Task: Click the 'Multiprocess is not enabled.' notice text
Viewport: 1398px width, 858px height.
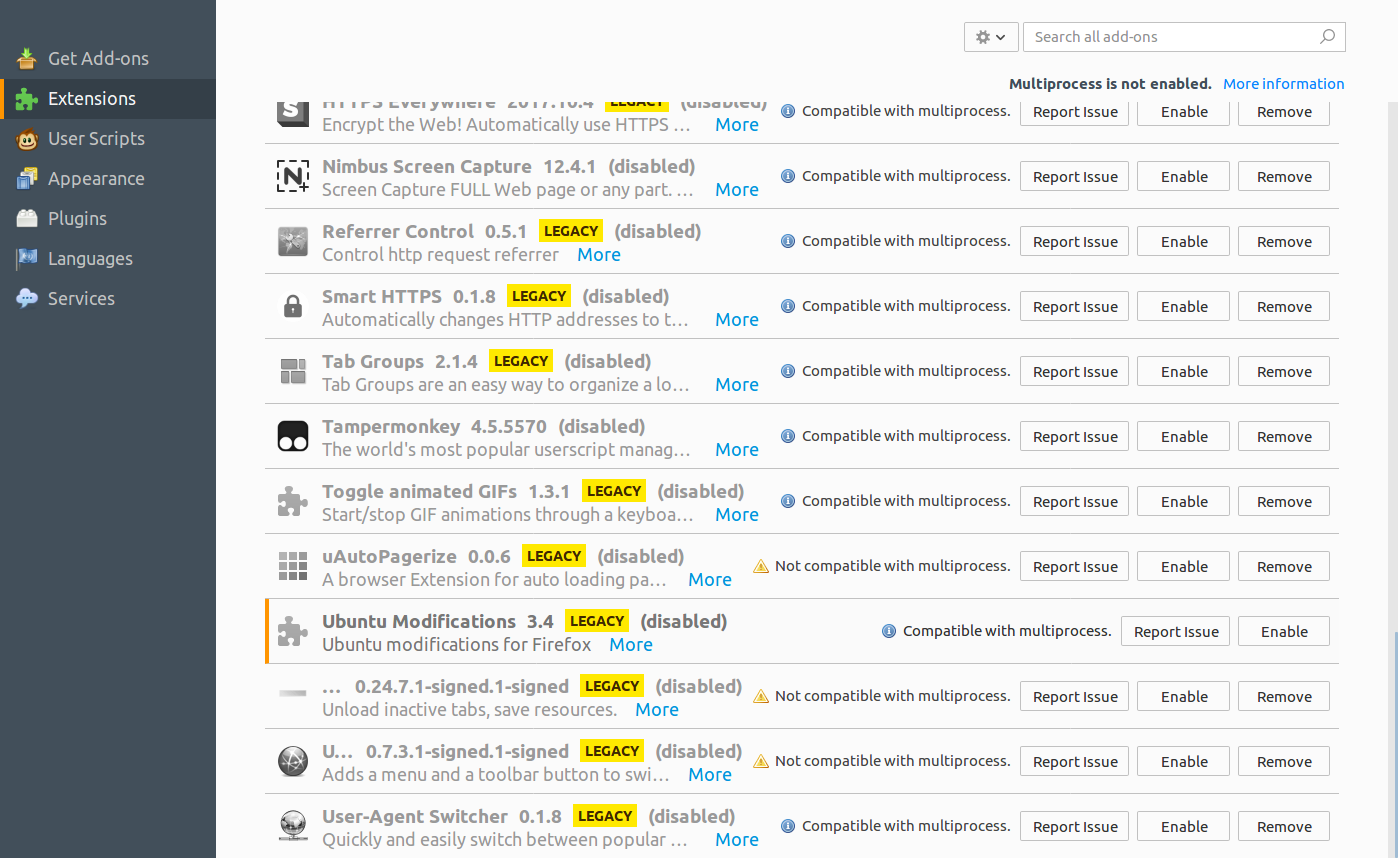Action: (1110, 84)
